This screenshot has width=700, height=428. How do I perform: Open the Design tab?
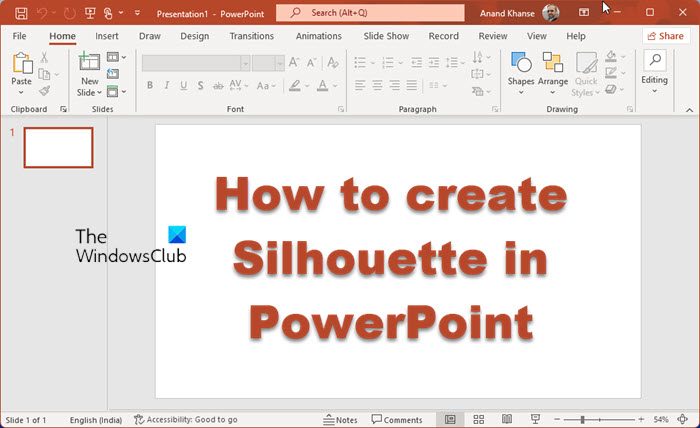coord(194,36)
